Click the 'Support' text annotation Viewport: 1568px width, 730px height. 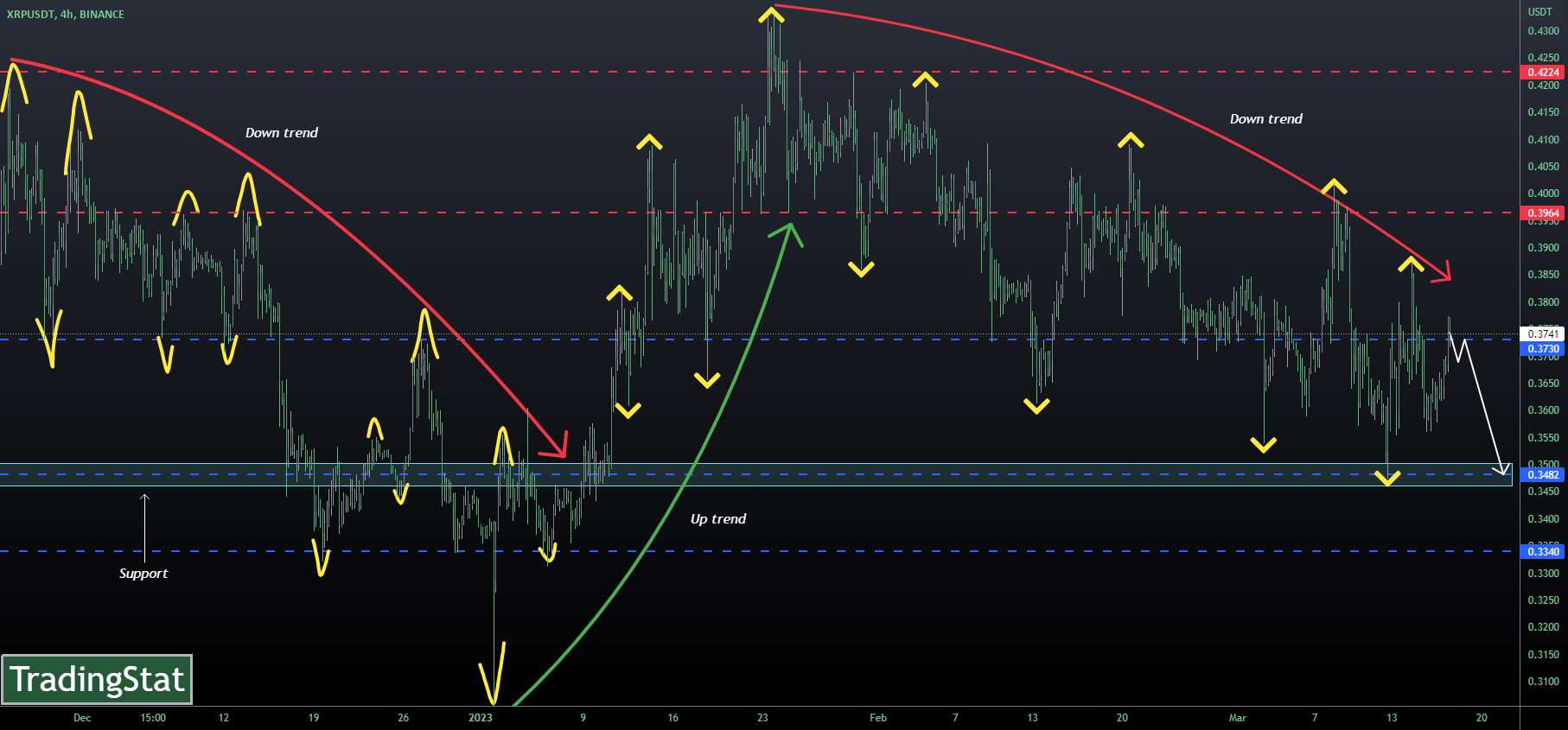[x=143, y=574]
